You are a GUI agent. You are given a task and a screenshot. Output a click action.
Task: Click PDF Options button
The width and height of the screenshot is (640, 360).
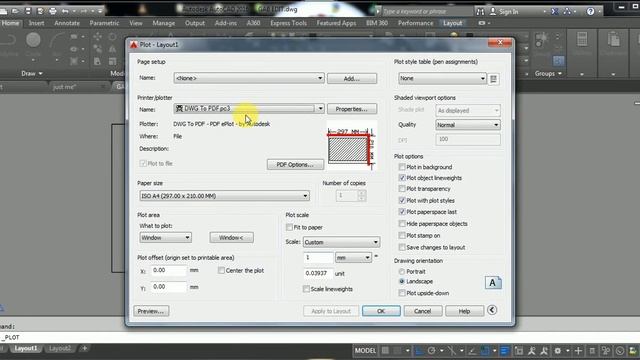(x=295, y=164)
